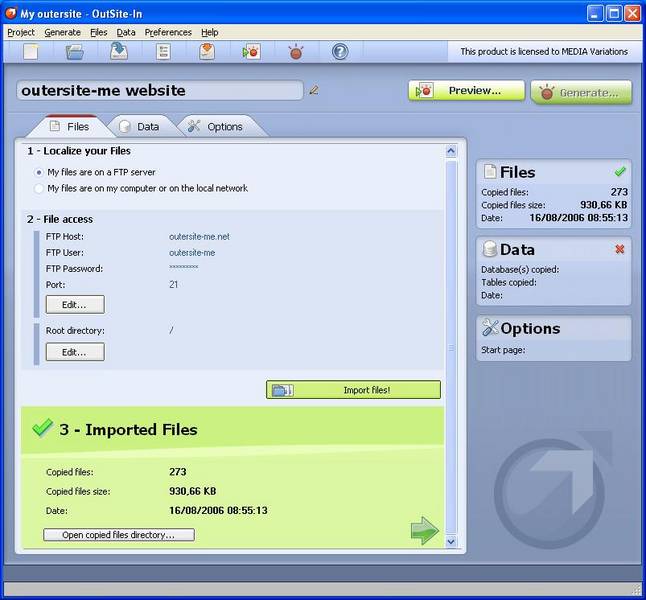Click the project name field 'outersite-me website'

pyautogui.click(x=160, y=90)
